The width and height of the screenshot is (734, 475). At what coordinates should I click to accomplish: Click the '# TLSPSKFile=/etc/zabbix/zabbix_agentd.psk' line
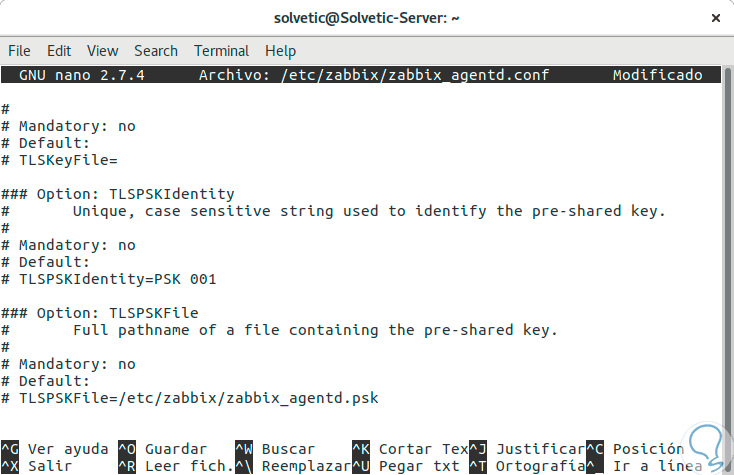[x=190, y=398]
